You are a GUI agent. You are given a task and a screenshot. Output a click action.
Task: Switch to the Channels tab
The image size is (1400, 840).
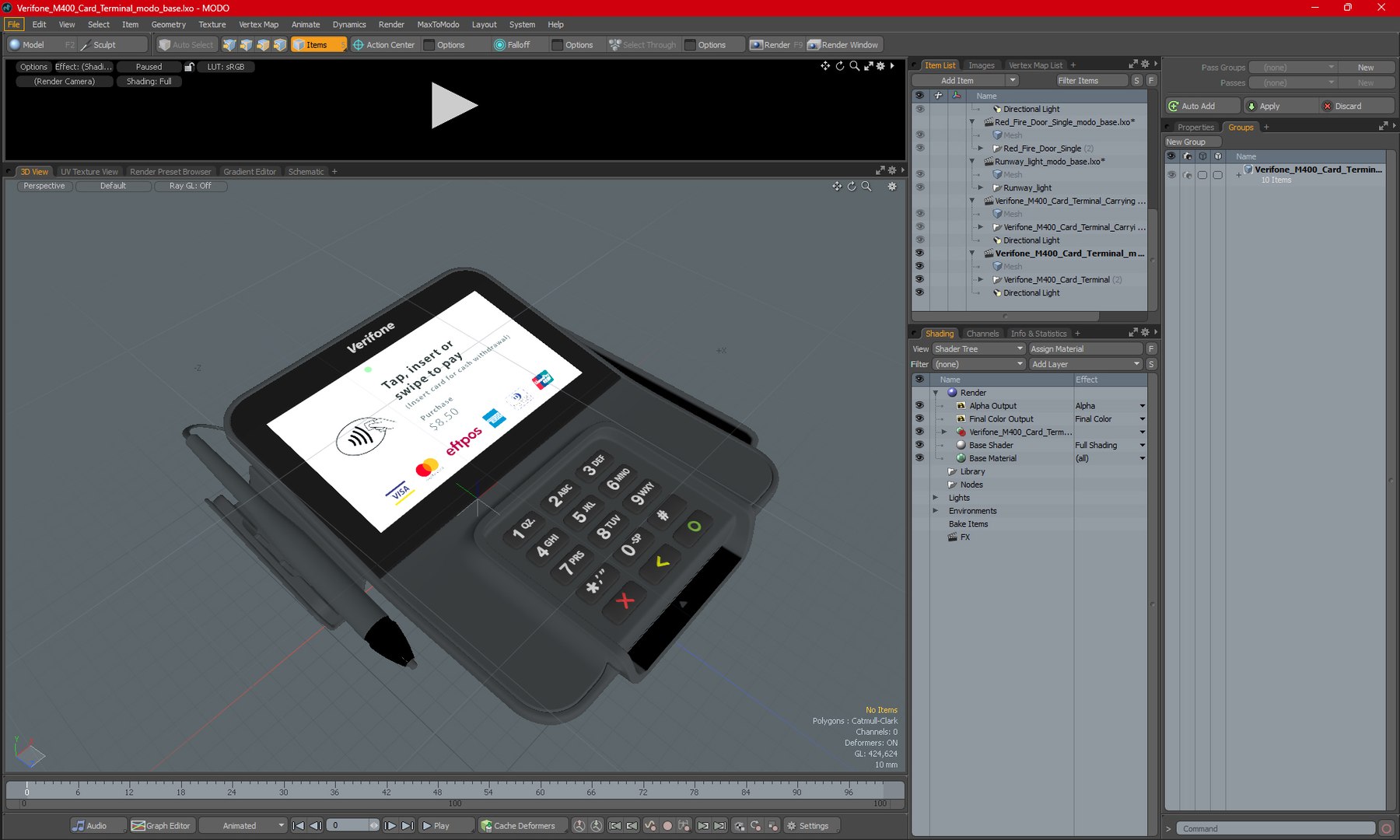pyautogui.click(x=982, y=333)
